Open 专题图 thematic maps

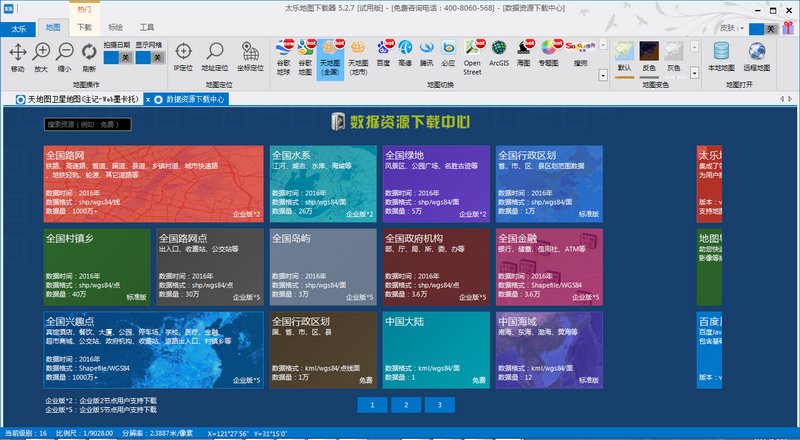pyautogui.click(x=548, y=54)
